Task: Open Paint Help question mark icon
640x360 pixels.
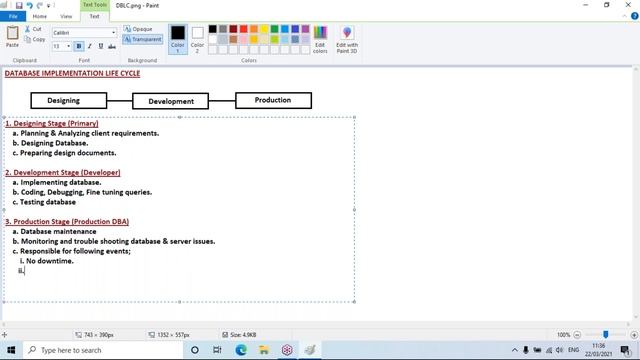Action: pos(634,16)
